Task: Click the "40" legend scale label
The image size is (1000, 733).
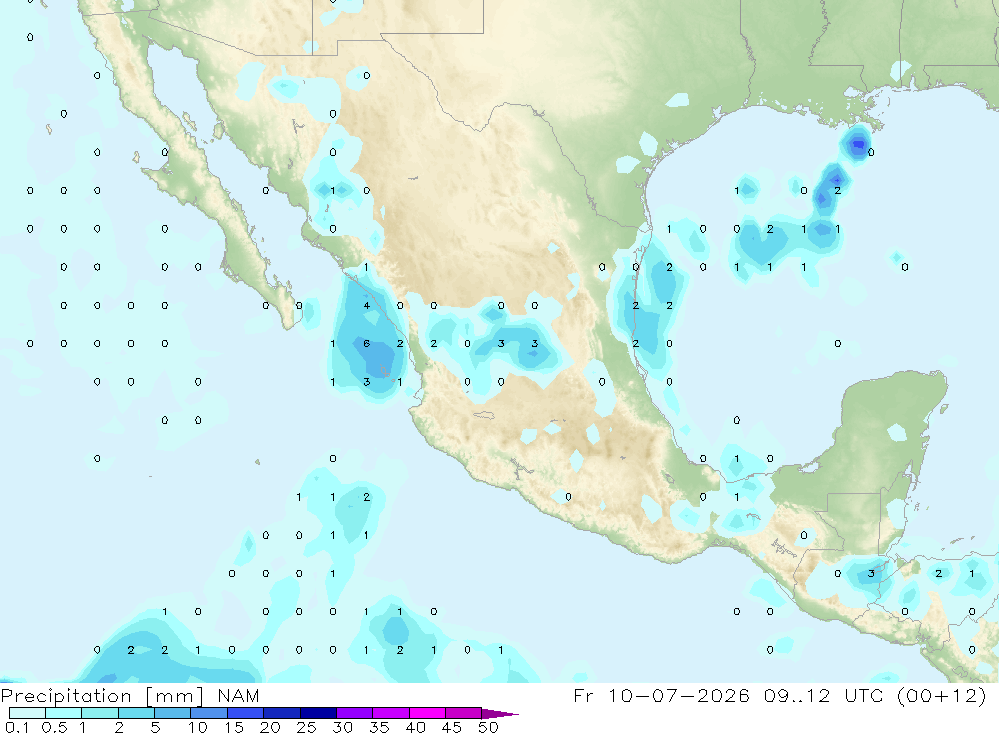Action: (415, 727)
